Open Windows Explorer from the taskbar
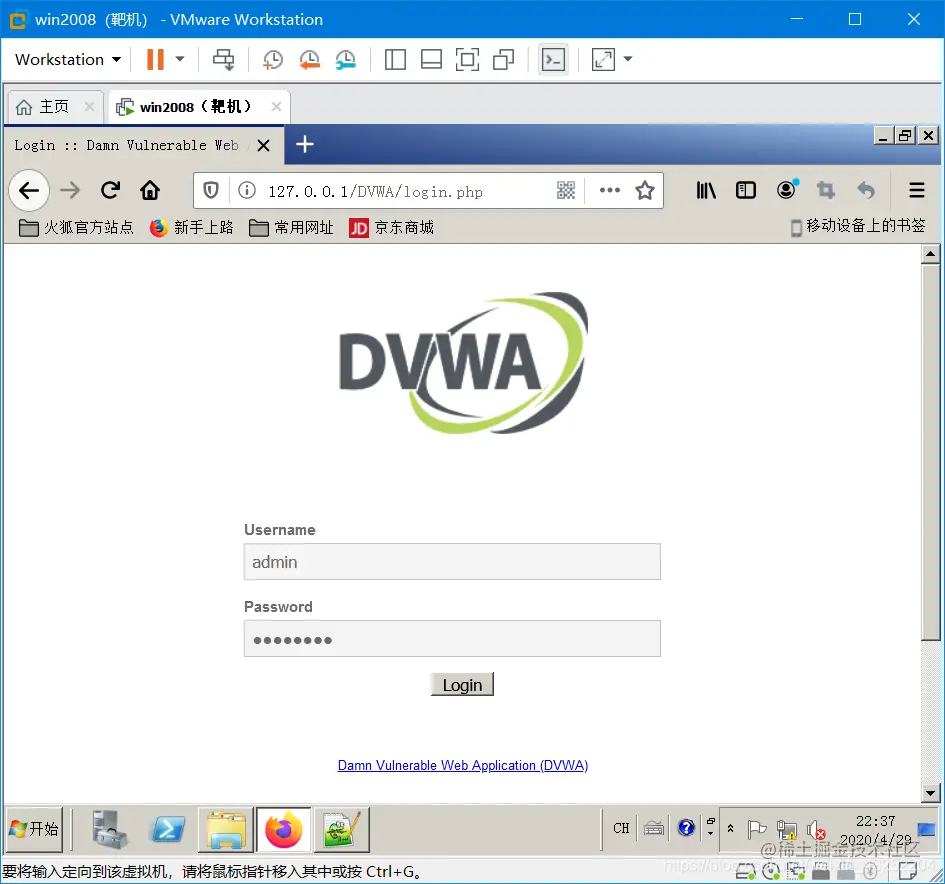The width and height of the screenshot is (945, 884). click(226, 829)
